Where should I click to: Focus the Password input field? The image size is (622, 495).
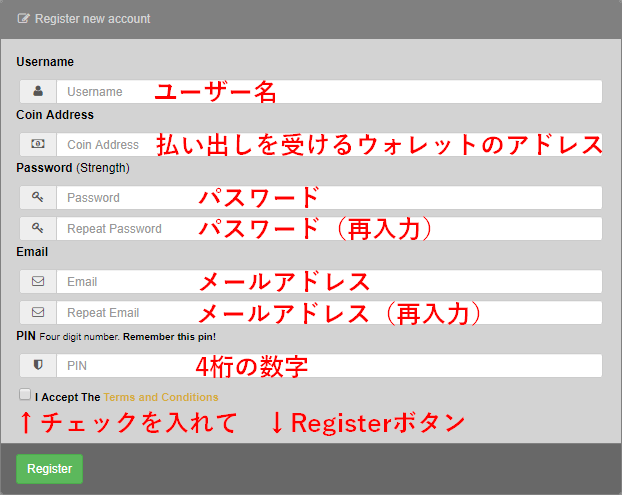click(x=329, y=198)
